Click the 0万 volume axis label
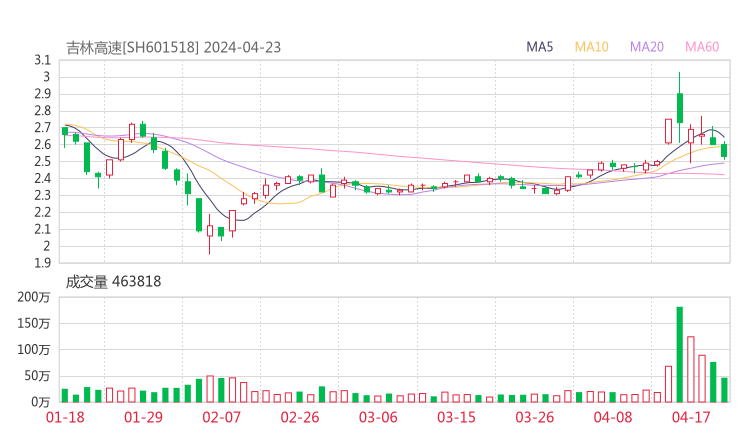The height and width of the screenshot is (440, 740). click(41, 402)
